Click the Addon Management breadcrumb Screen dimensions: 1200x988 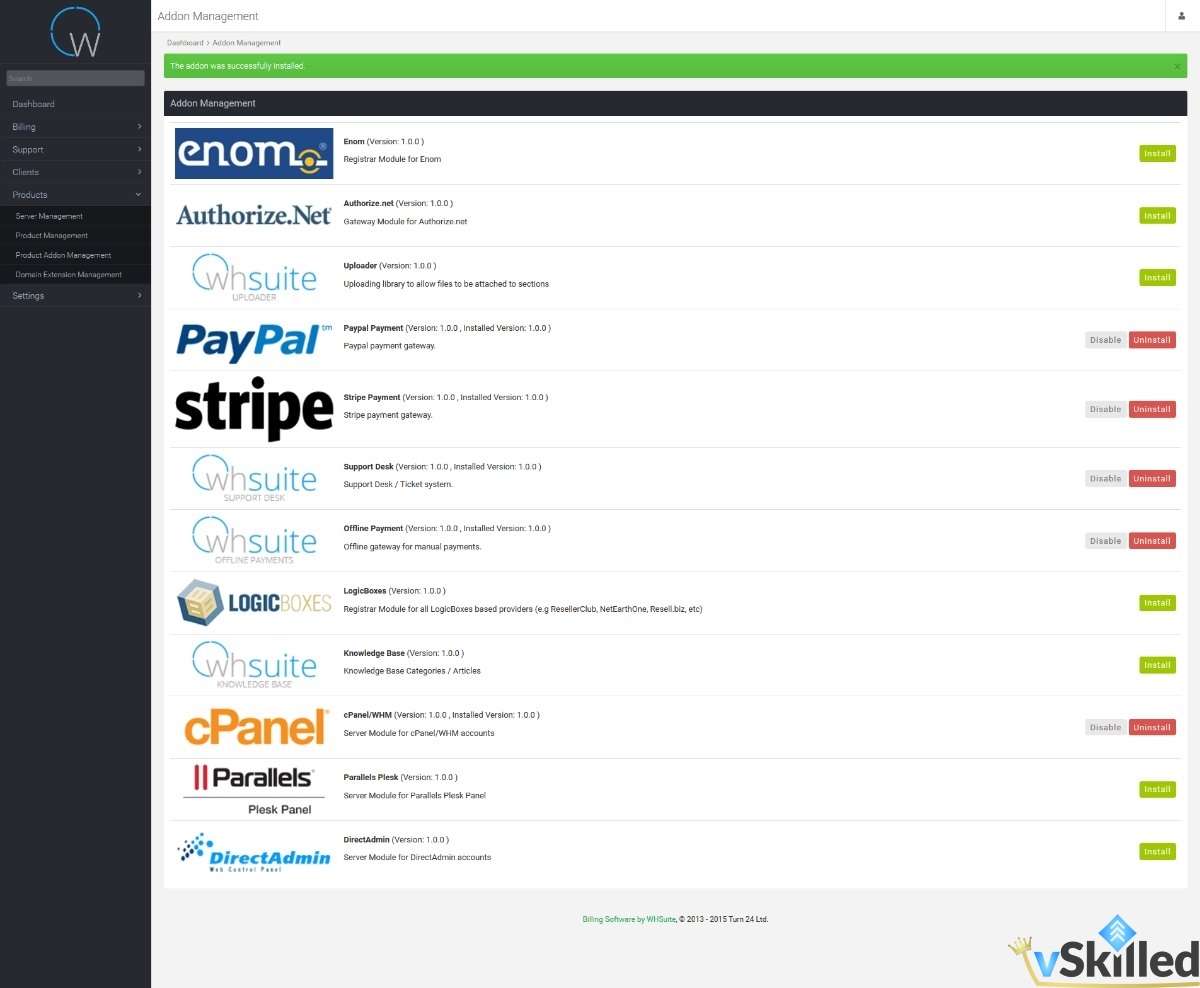click(x=247, y=43)
